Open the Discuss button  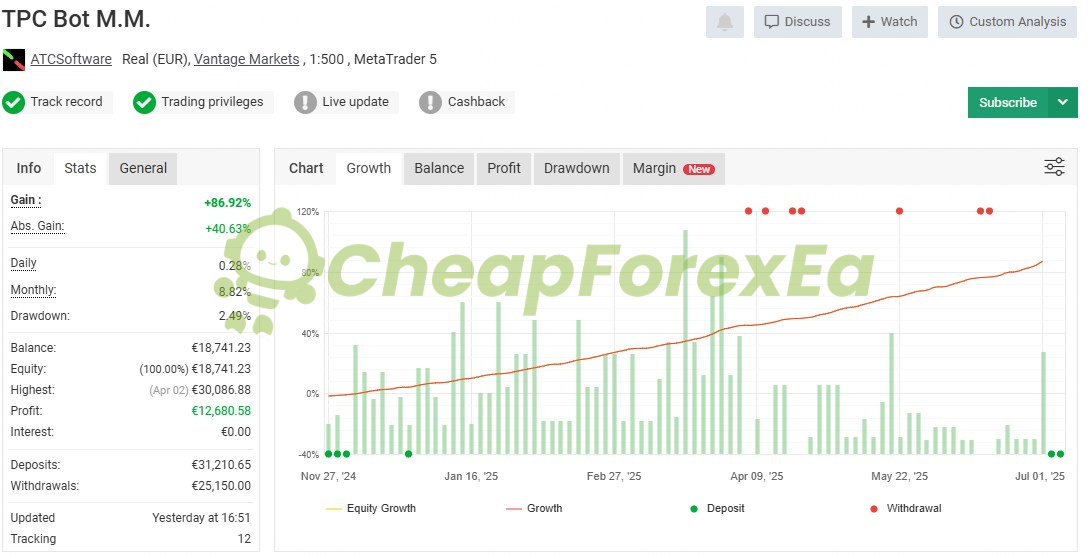797,22
